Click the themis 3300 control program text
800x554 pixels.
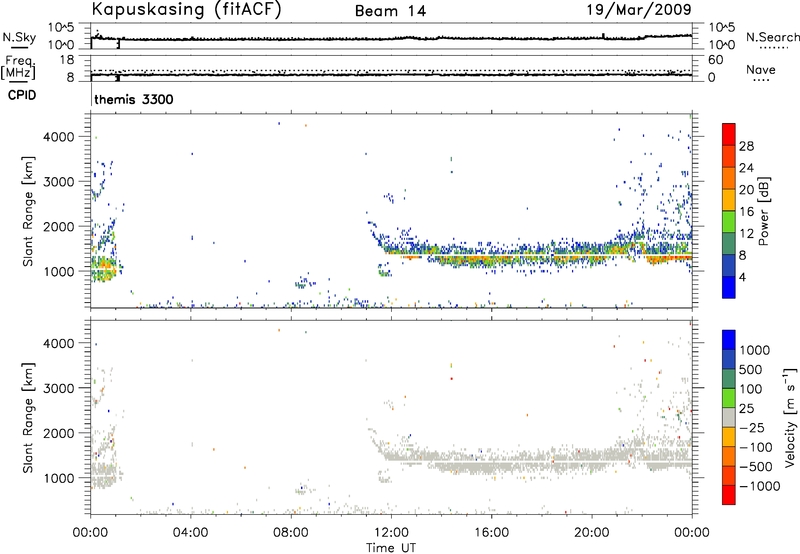[134, 99]
